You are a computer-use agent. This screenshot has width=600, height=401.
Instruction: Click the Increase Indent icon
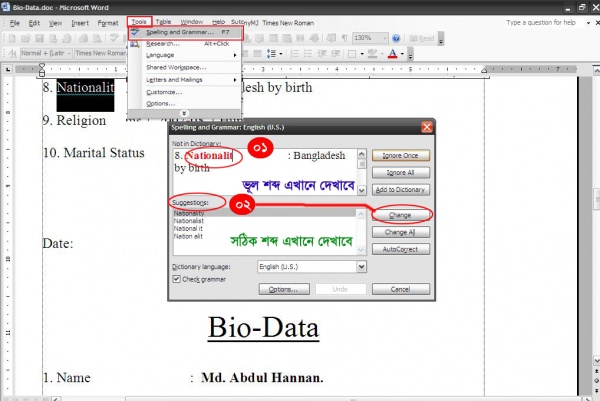point(335,54)
